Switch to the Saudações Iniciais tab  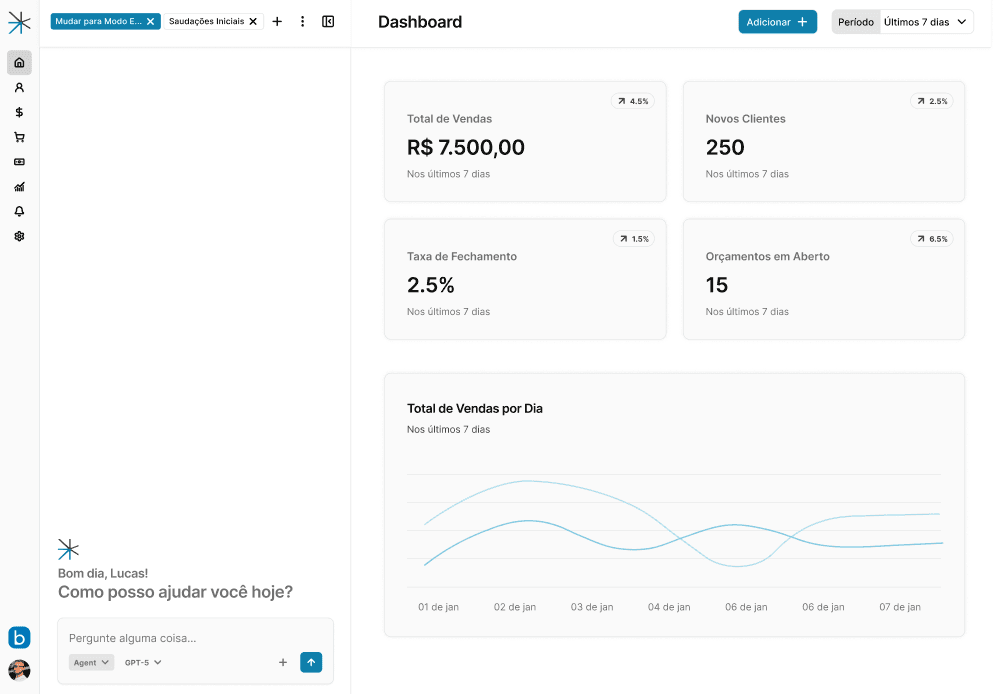pyautogui.click(x=204, y=19)
